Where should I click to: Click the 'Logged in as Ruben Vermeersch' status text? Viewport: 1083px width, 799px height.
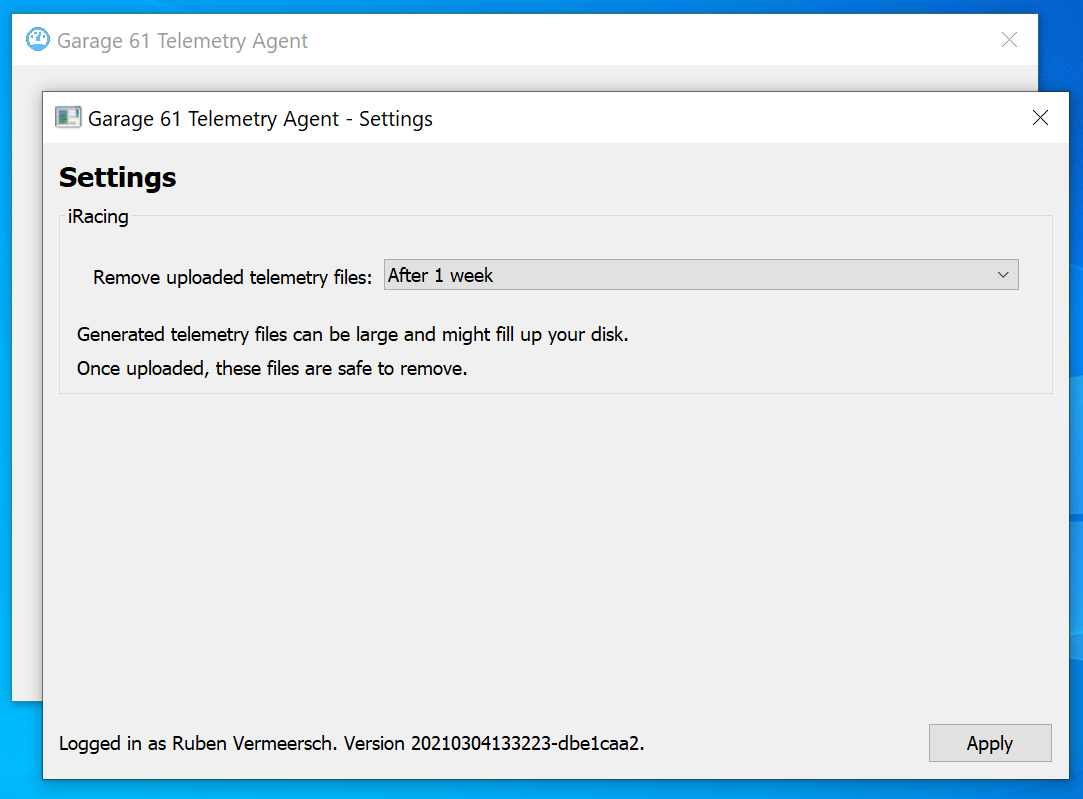(200, 743)
